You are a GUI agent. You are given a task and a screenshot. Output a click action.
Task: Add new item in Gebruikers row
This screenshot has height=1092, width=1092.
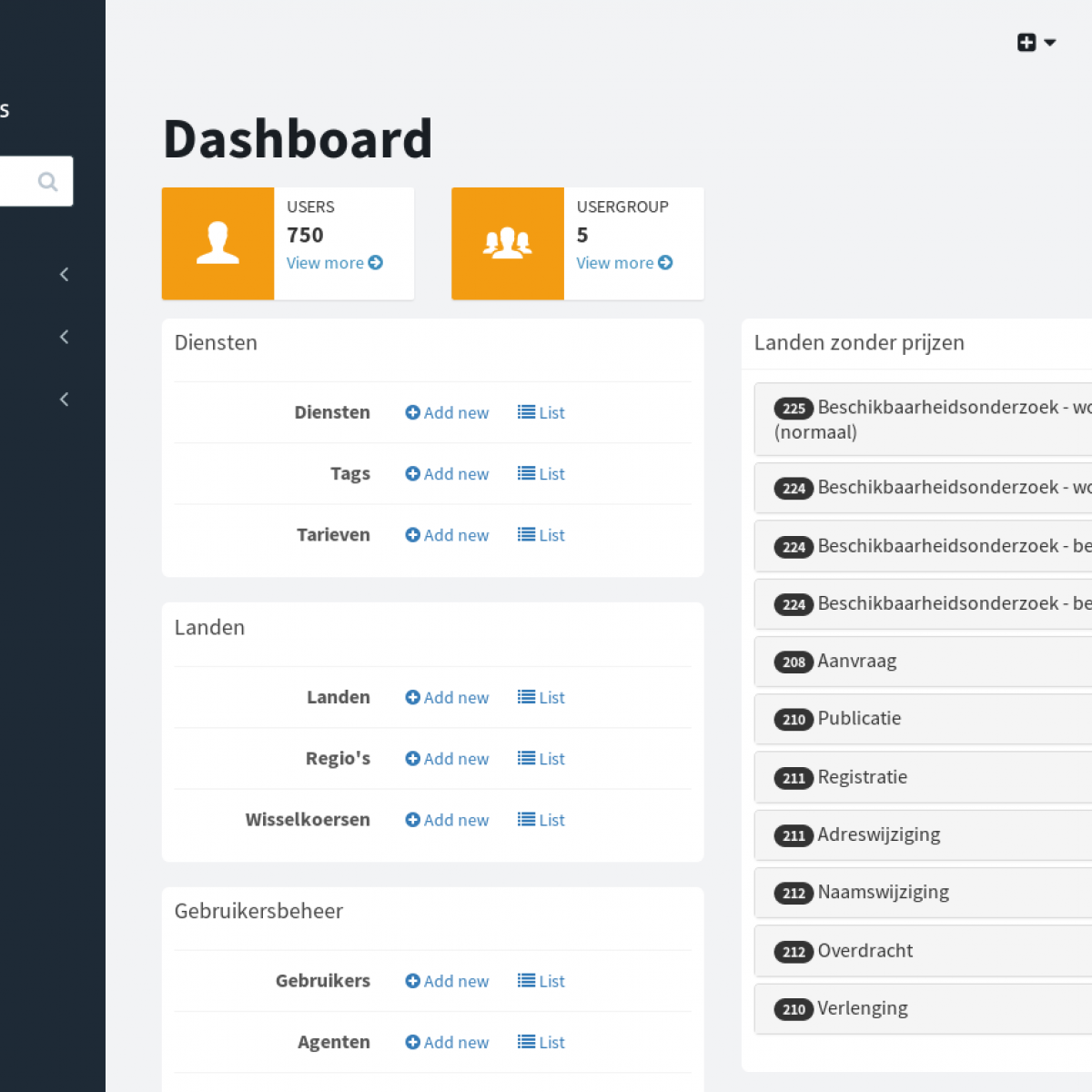coord(447,981)
